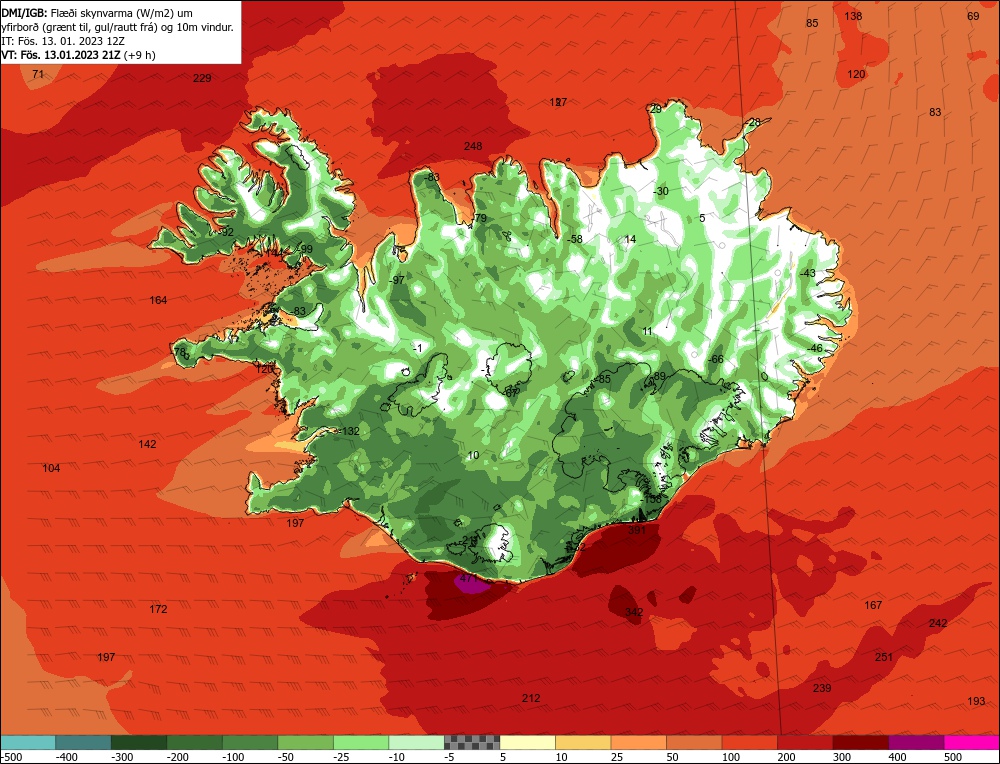Pick the legend swatch between -100 and -50
The width and height of the screenshot is (1000, 764).
tap(250, 742)
